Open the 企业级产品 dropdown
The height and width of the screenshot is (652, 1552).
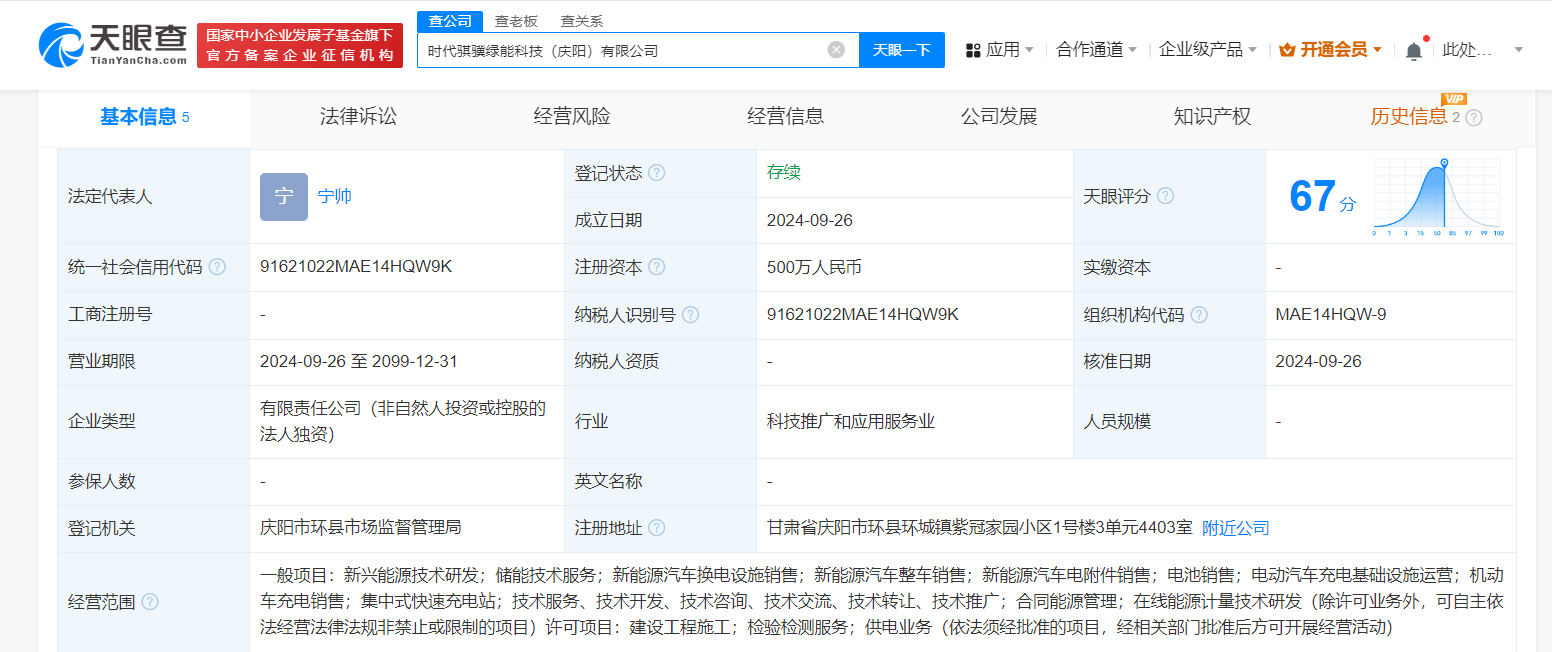1207,50
